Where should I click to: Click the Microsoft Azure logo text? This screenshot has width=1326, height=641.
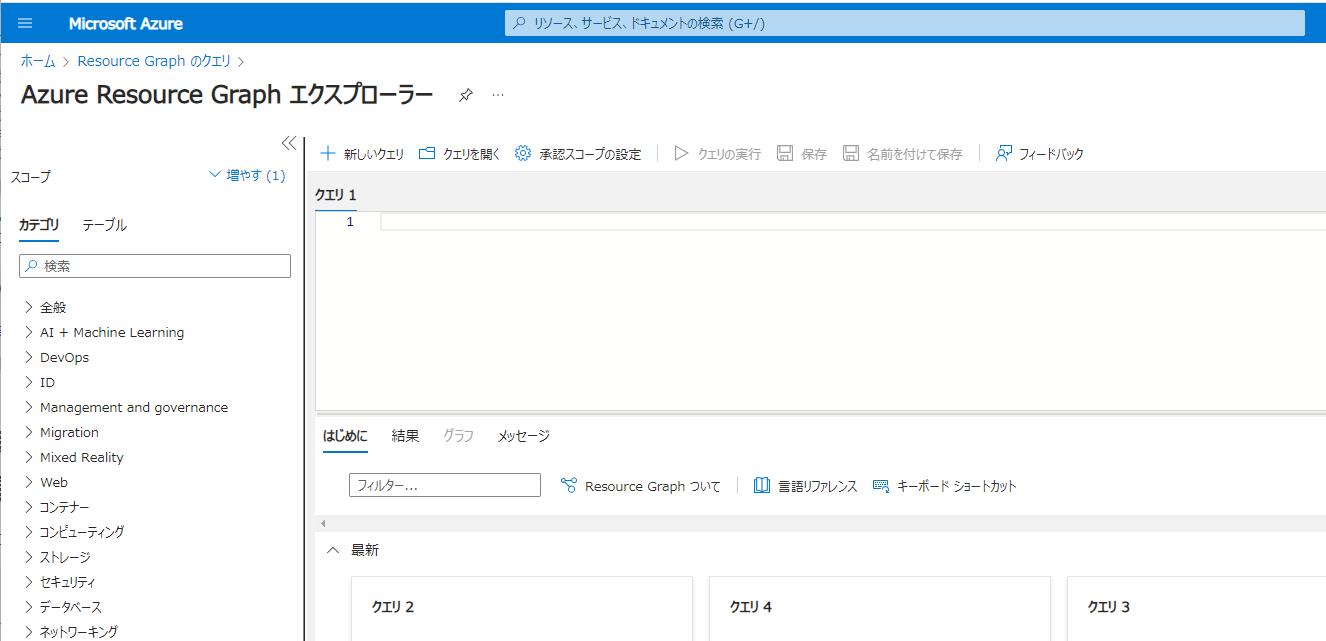126,23
